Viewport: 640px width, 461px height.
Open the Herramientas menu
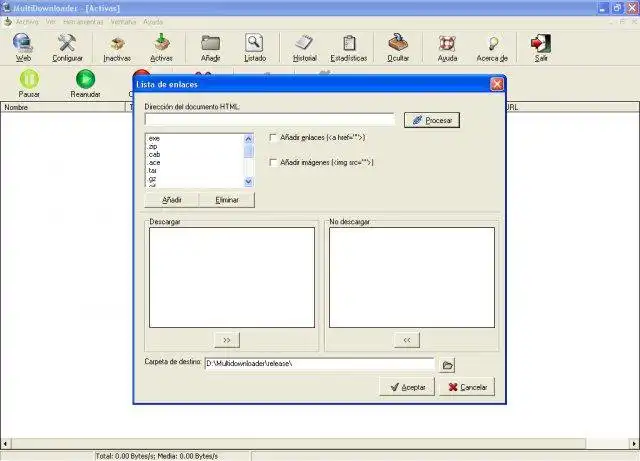point(83,22)
